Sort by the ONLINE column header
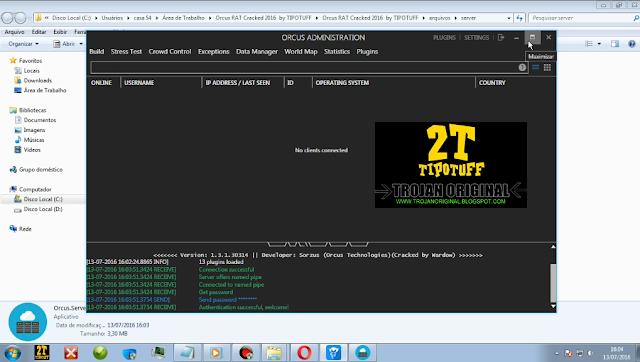Viewport: 640px width, 362px height. click(x=101, y=82)
